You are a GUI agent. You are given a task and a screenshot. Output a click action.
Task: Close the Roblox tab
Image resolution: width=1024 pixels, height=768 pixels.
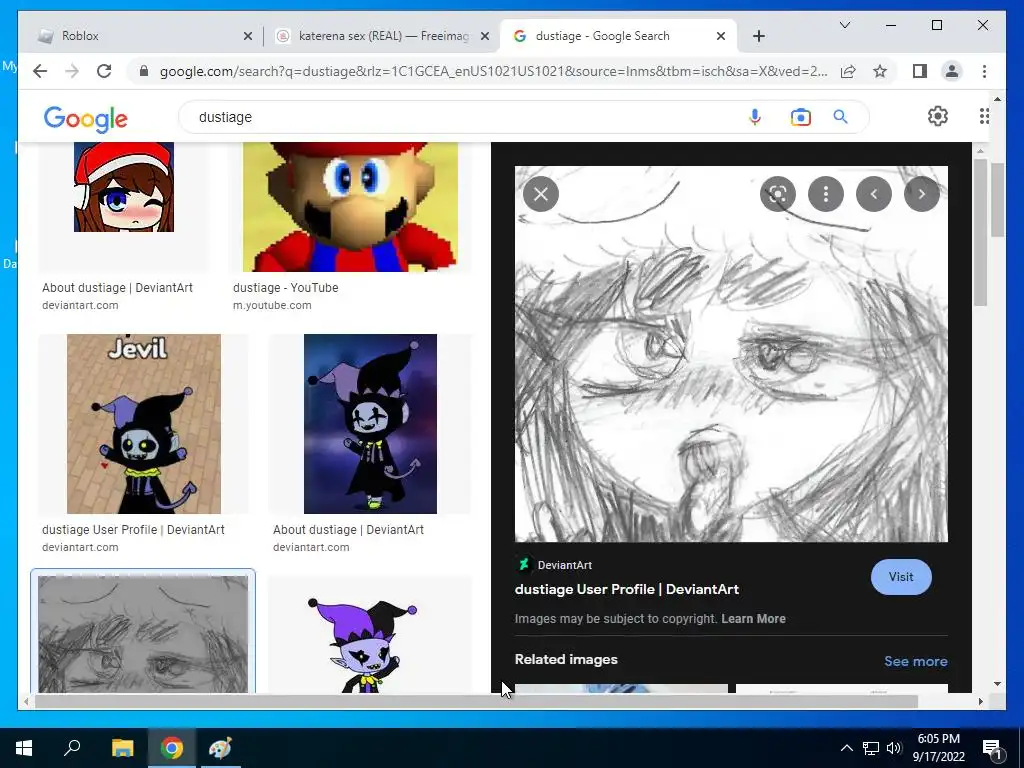pyautogui.click(x=248, y=36)
